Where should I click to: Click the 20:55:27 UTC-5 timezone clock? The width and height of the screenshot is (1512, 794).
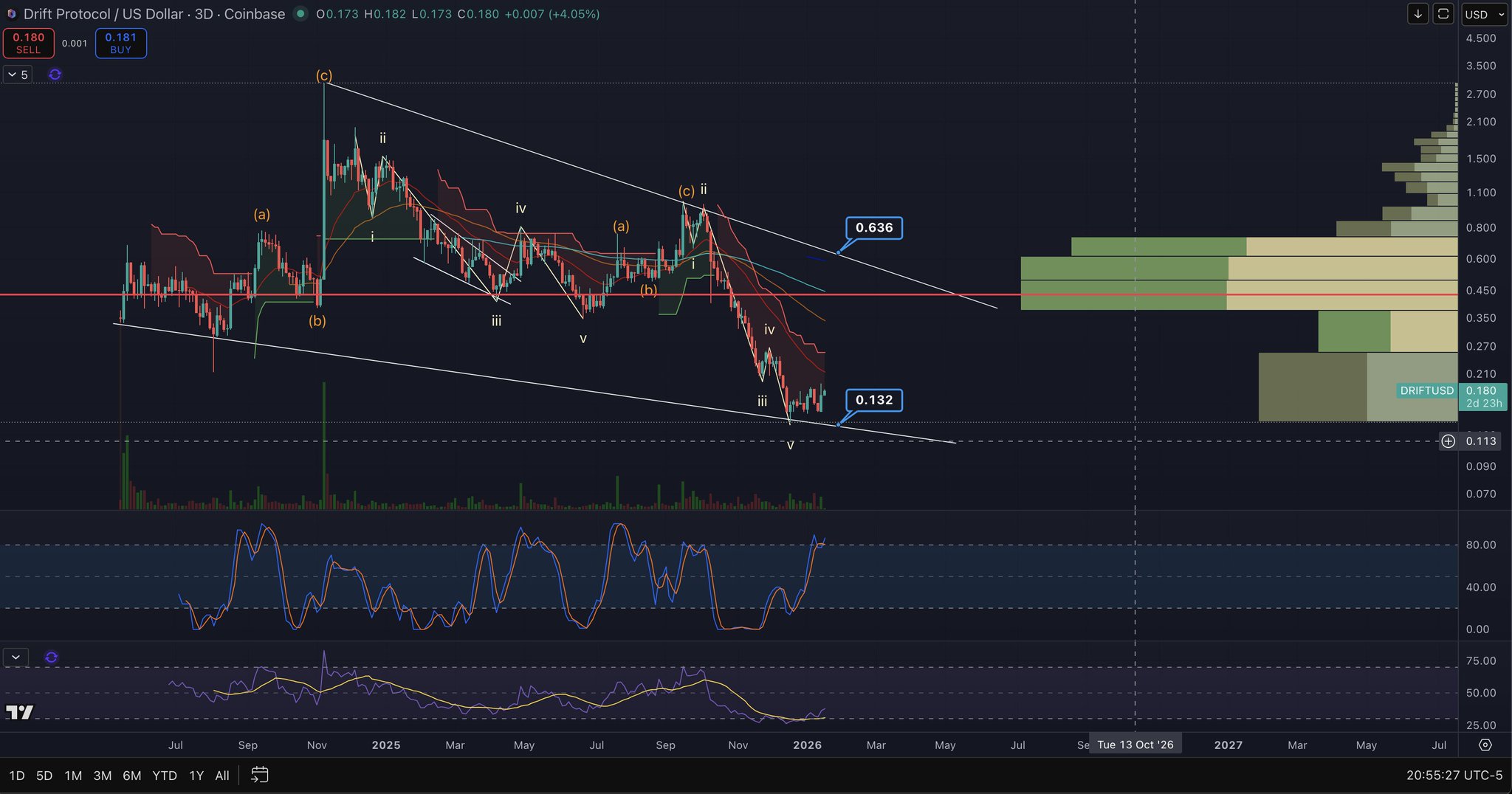click(x=1454, y=776)
